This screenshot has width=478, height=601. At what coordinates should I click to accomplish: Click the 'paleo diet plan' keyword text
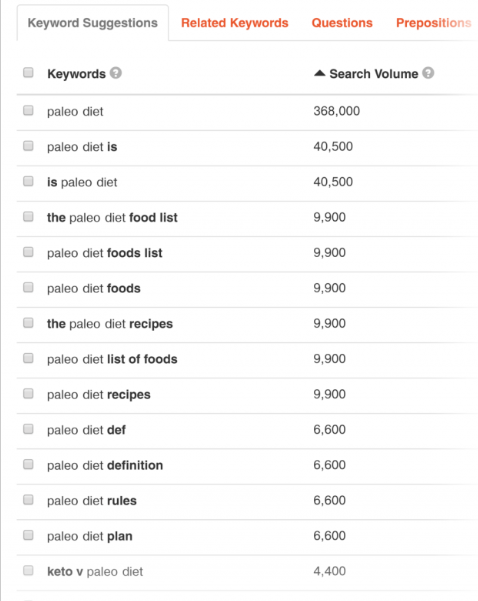click(90, 536)
